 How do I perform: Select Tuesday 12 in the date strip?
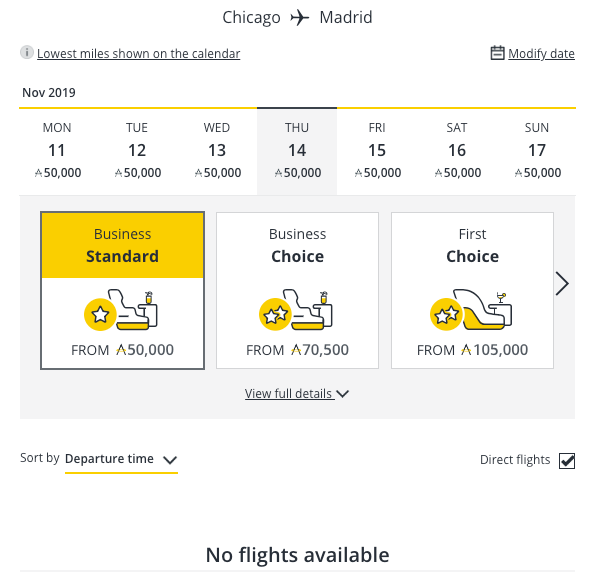coord(137,151)
